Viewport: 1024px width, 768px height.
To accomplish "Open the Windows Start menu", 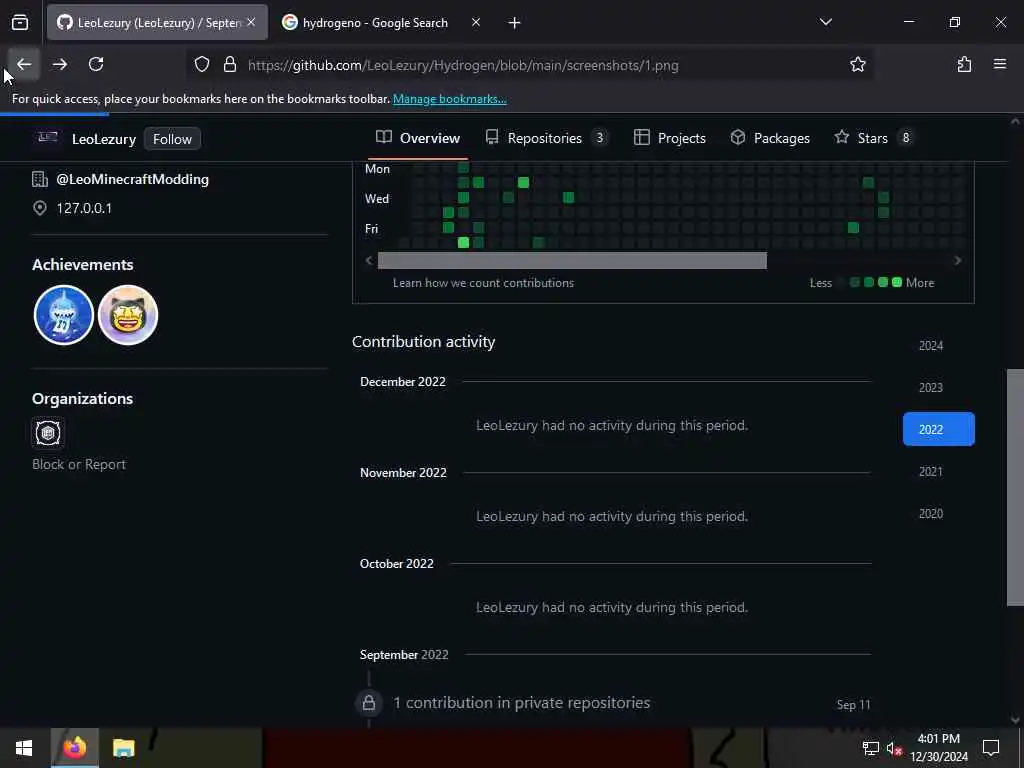I will click(24, 748).
